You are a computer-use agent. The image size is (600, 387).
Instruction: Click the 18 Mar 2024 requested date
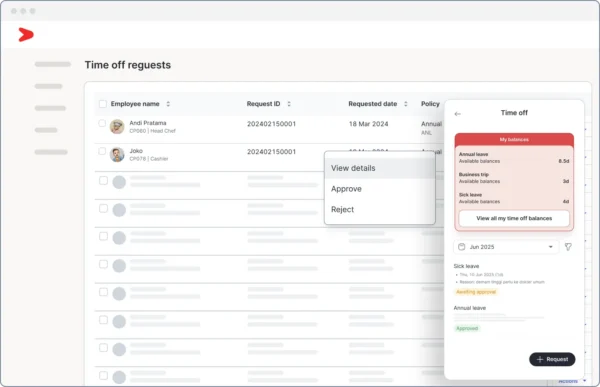click(x=368, y=124)
